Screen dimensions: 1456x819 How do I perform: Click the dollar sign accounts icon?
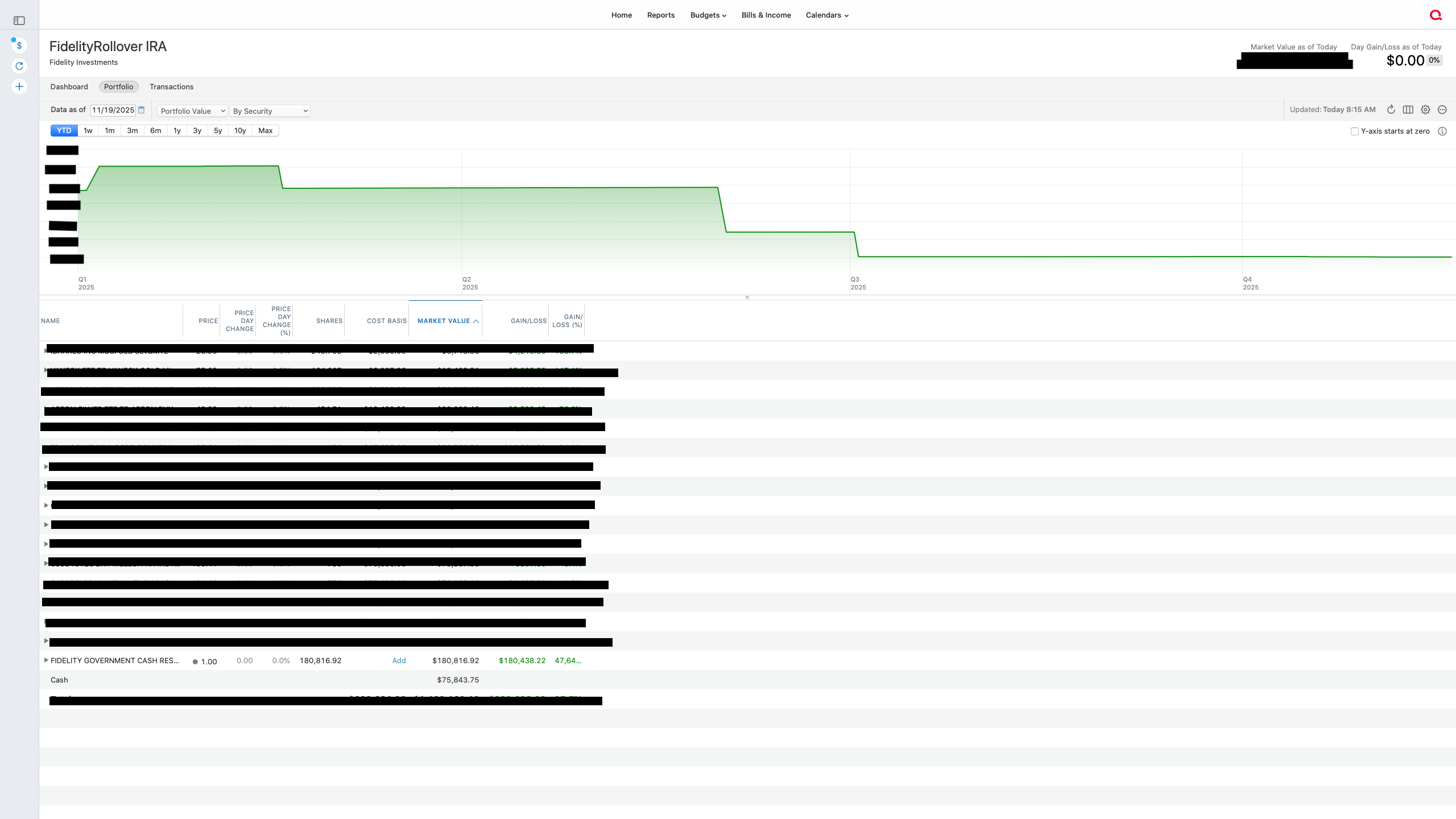19,45
